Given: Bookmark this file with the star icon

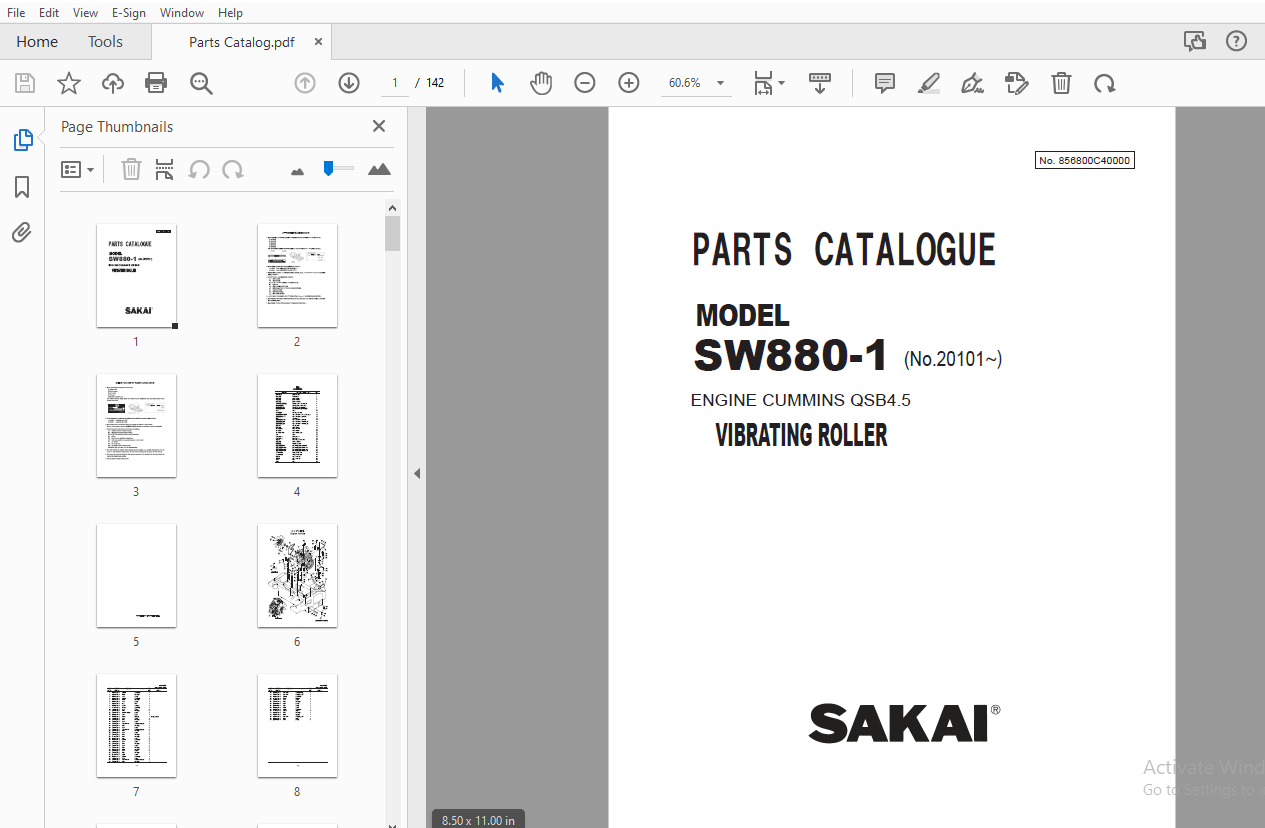Looking at the screenshot, I should click(68, 83).
